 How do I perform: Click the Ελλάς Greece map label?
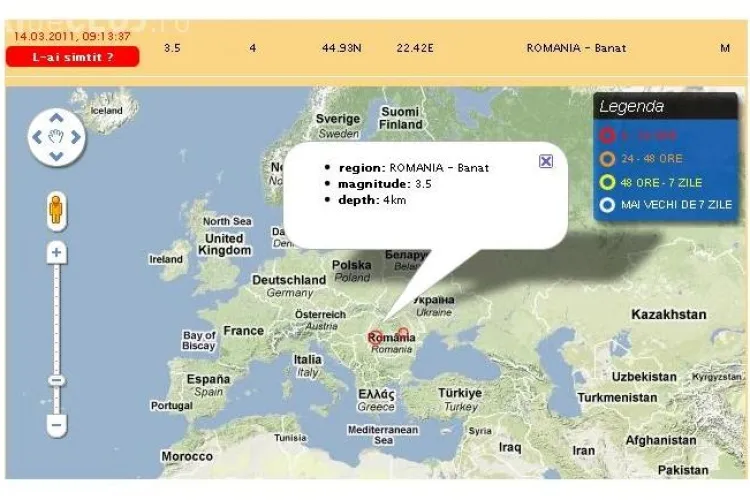[x=376, y=400]
